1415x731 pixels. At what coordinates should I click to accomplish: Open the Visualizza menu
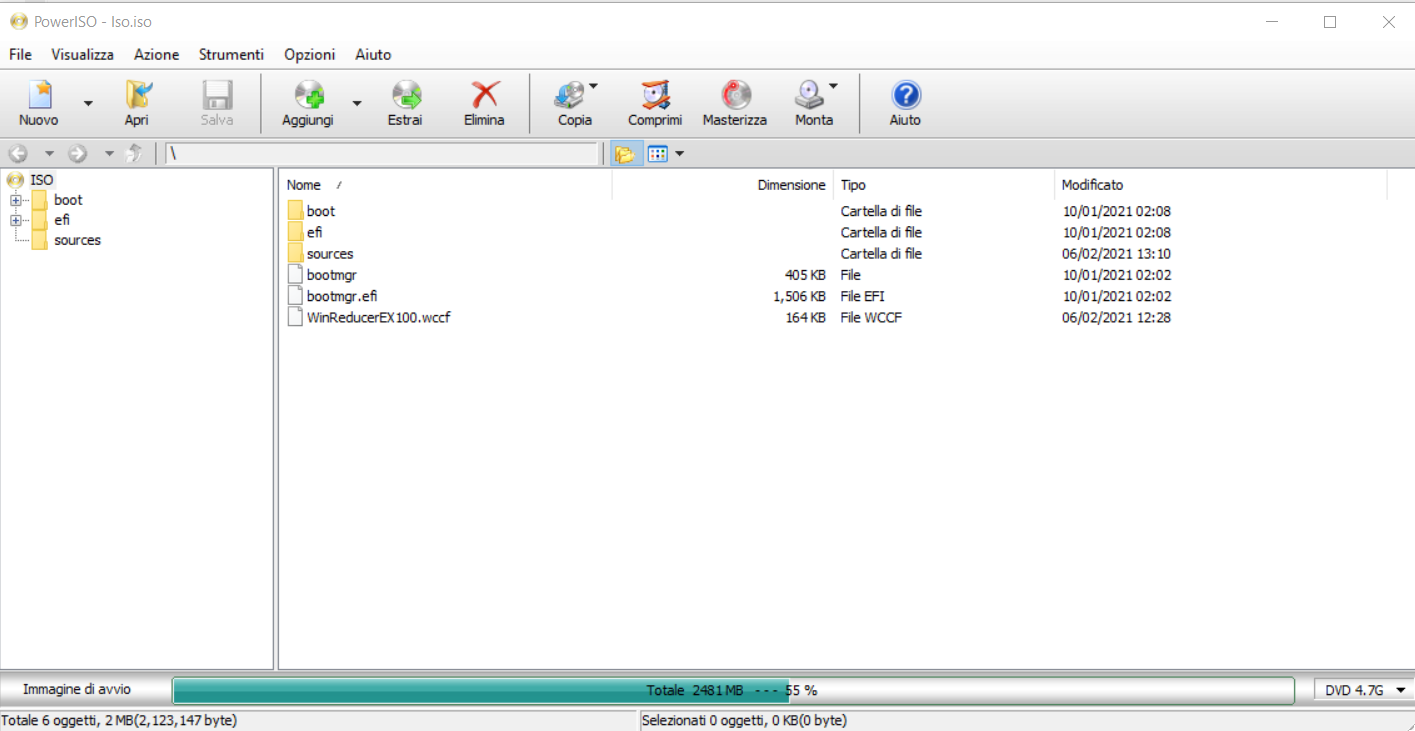(83, 55)
